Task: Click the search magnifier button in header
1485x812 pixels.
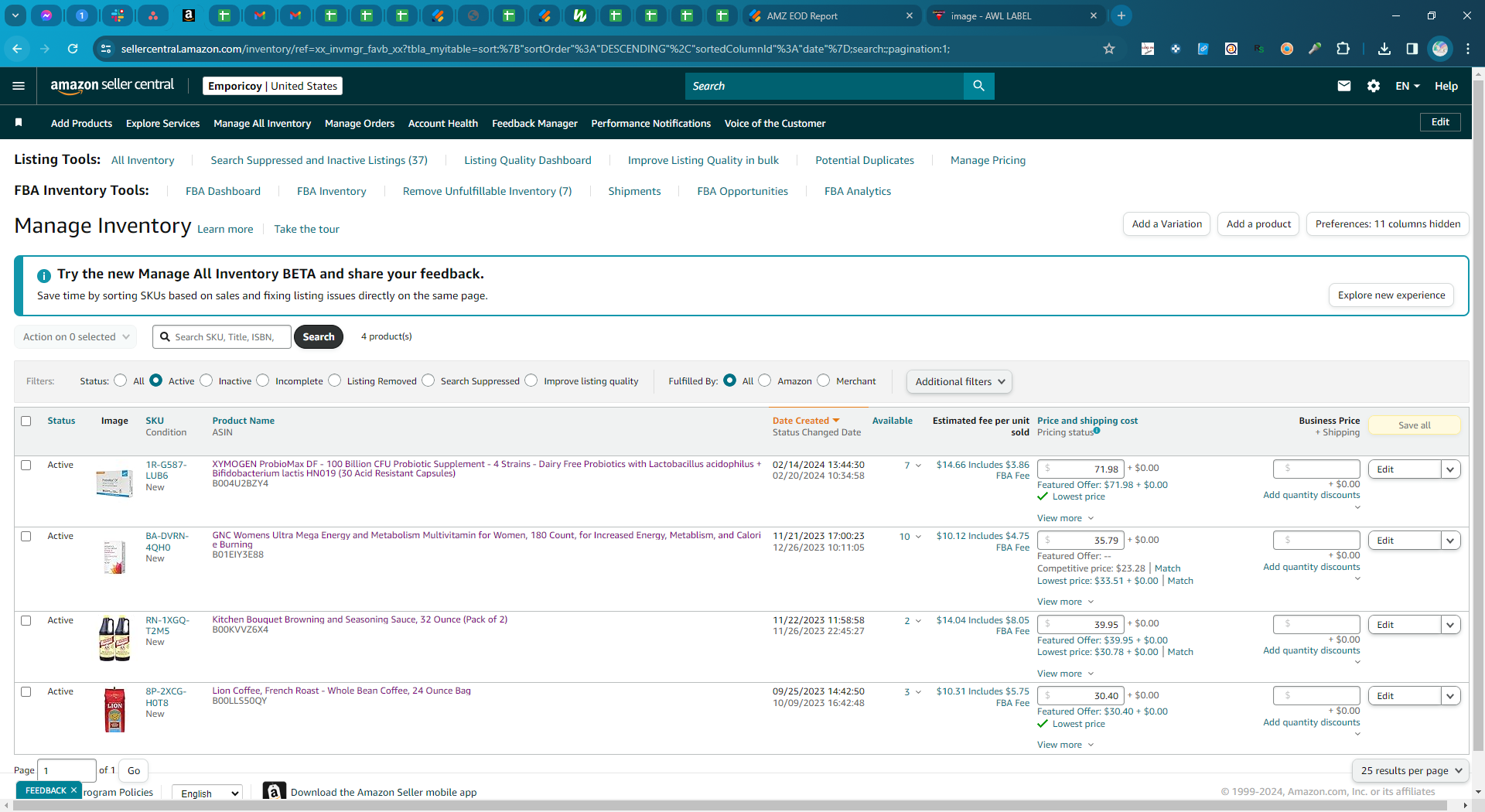Action: pyautogui.click(x=978, y=86)
